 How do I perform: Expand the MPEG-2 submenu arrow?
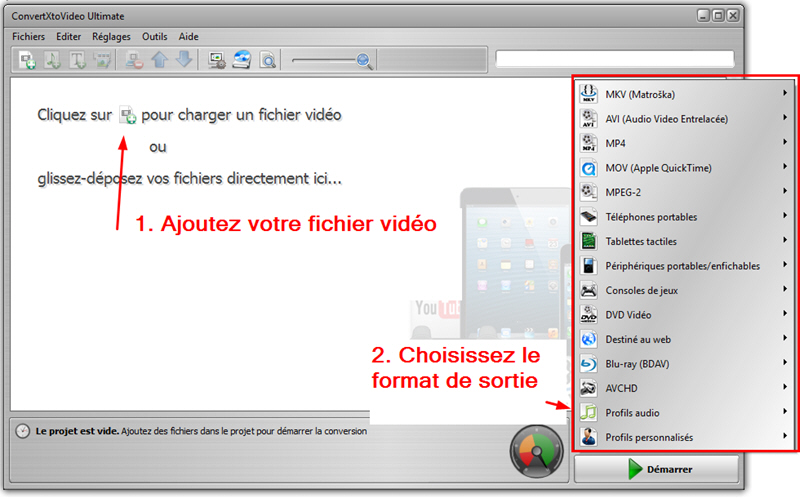tap(785, 191)
